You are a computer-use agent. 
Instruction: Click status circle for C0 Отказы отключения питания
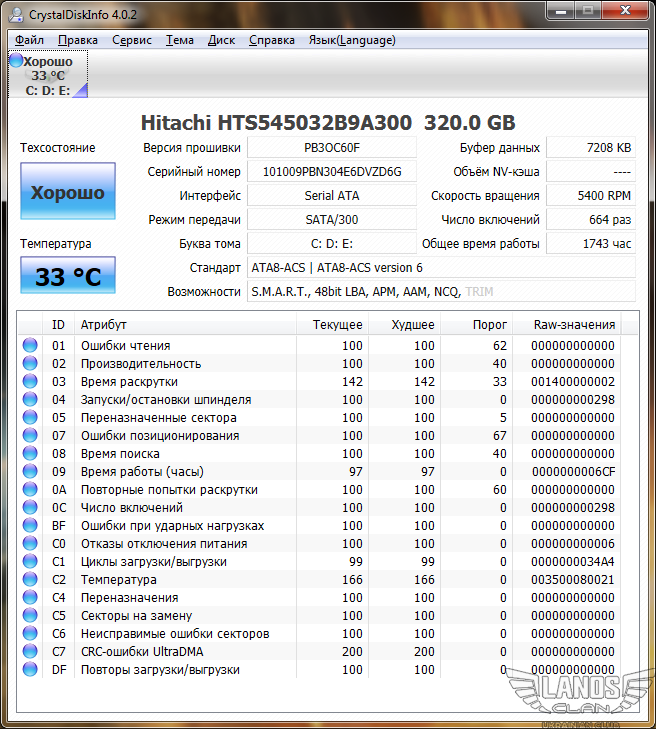pos(30,543)
